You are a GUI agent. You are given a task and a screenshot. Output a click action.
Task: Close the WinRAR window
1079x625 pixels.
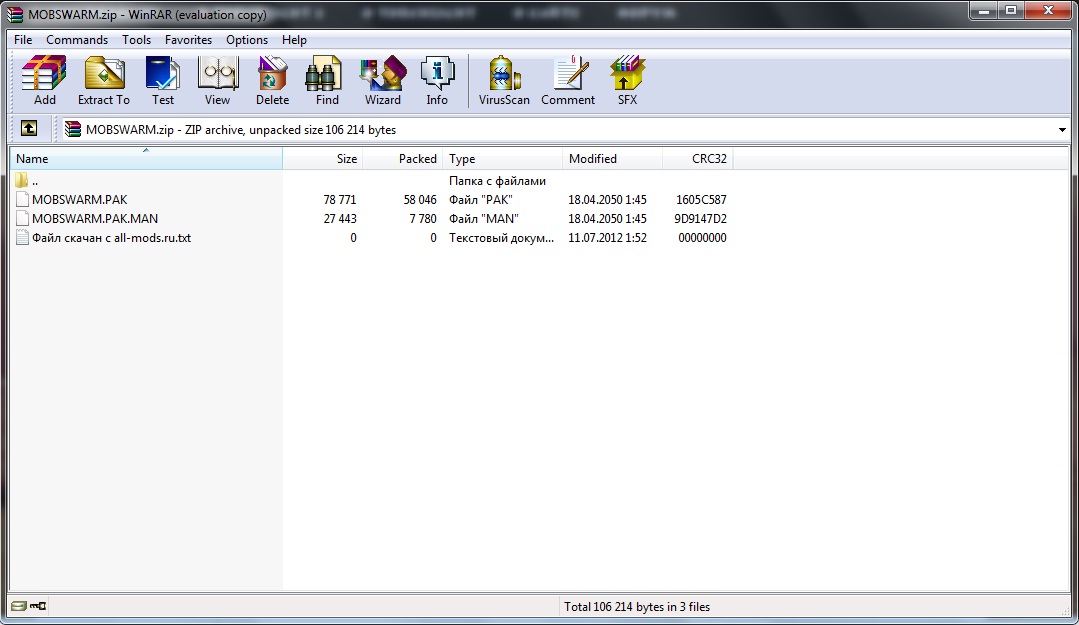click(x=1048, y=11)
